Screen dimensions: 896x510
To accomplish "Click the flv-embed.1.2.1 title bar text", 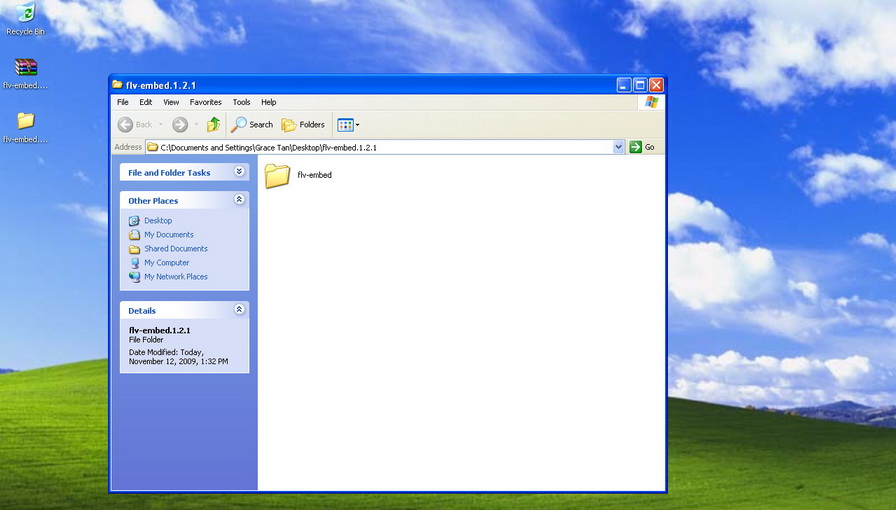I will [161, 85].
